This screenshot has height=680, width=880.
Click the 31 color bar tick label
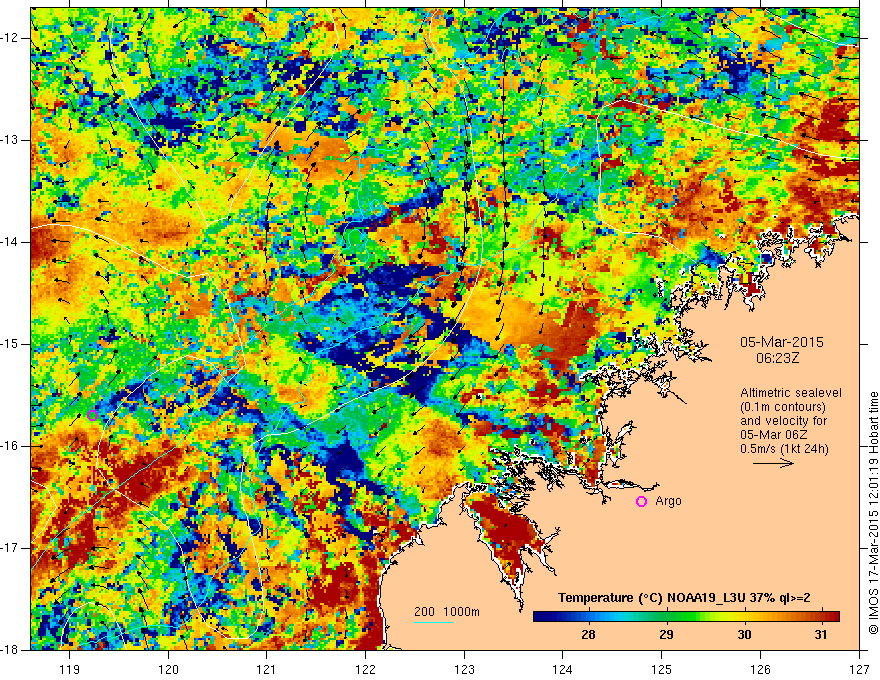821,635
